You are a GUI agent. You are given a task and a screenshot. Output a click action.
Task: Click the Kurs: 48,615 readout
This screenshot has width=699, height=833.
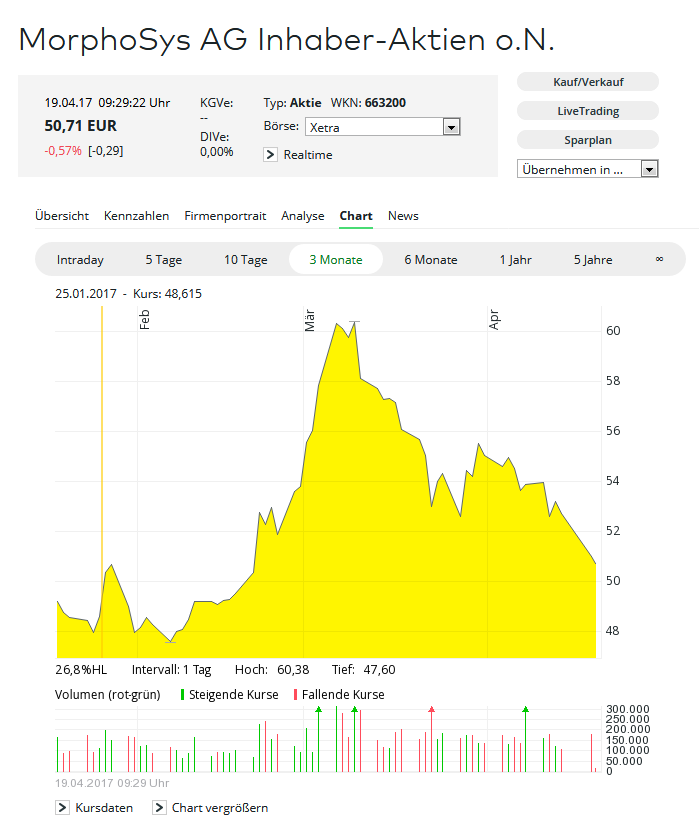click(167, 293)
